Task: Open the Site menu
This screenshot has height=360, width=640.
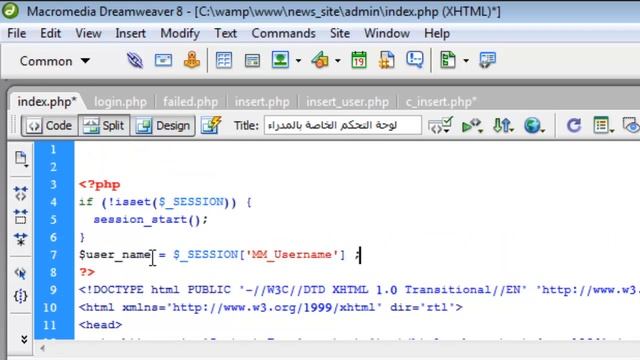Action: 340,33
